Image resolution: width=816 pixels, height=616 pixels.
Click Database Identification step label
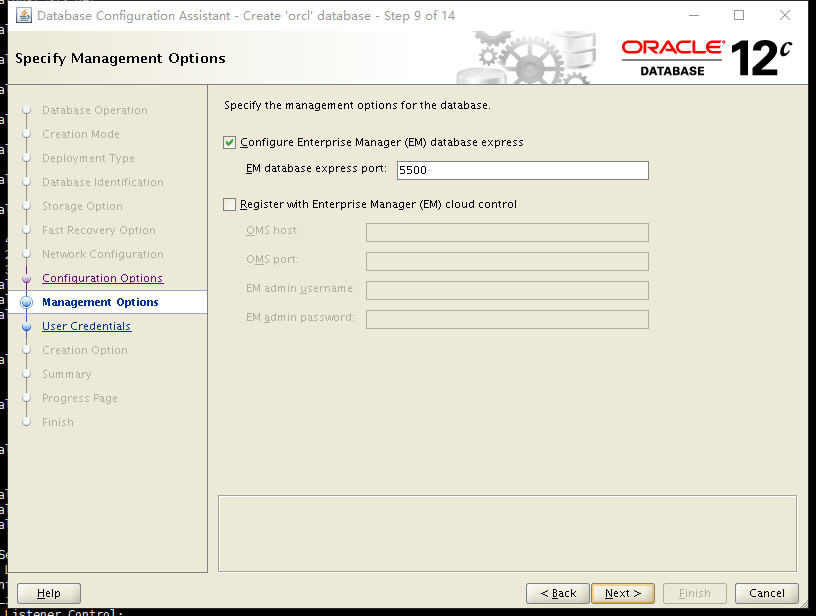[x=103, y=182]
